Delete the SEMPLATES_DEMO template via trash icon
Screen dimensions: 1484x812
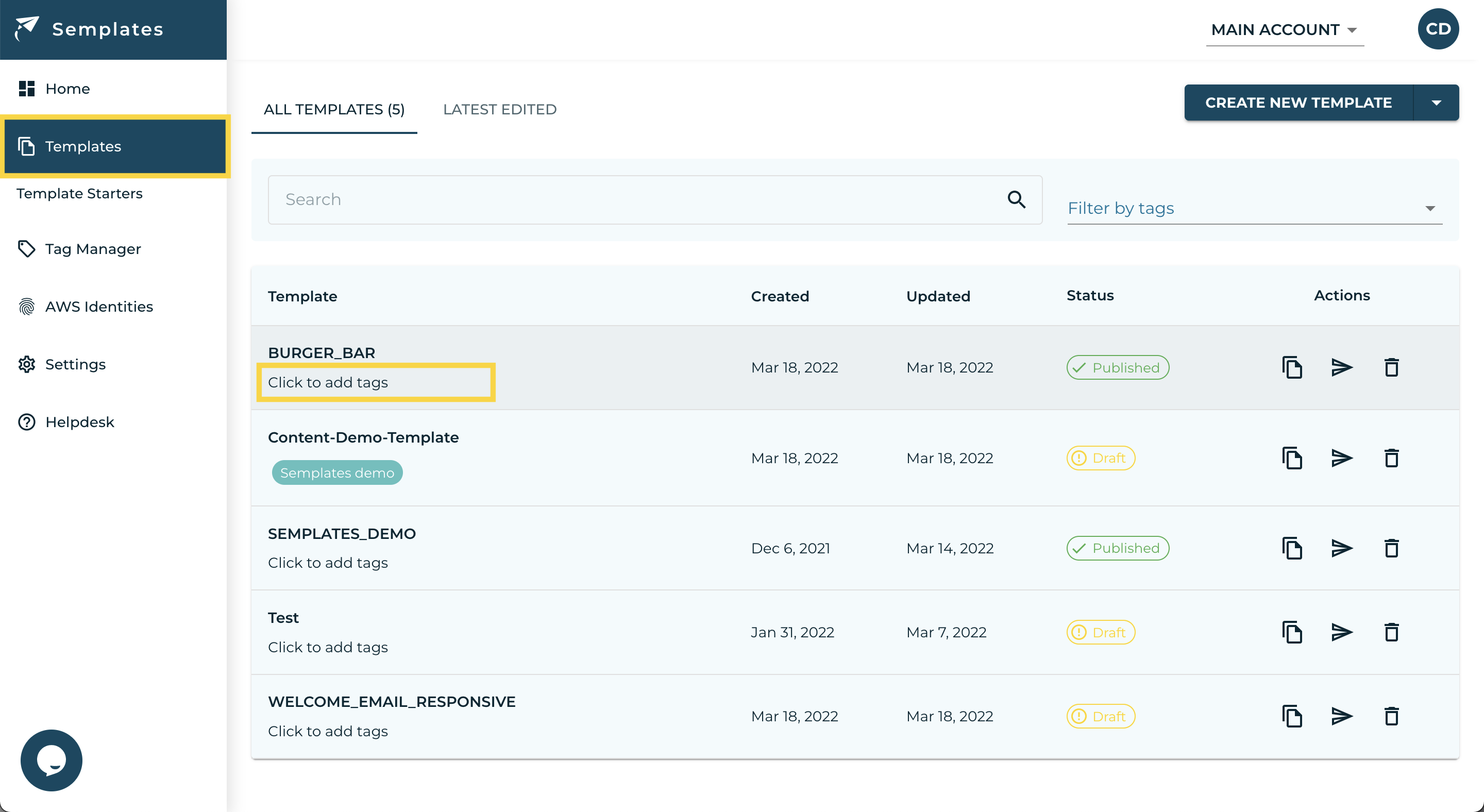pyautogui.click(x=1391, y=548)
